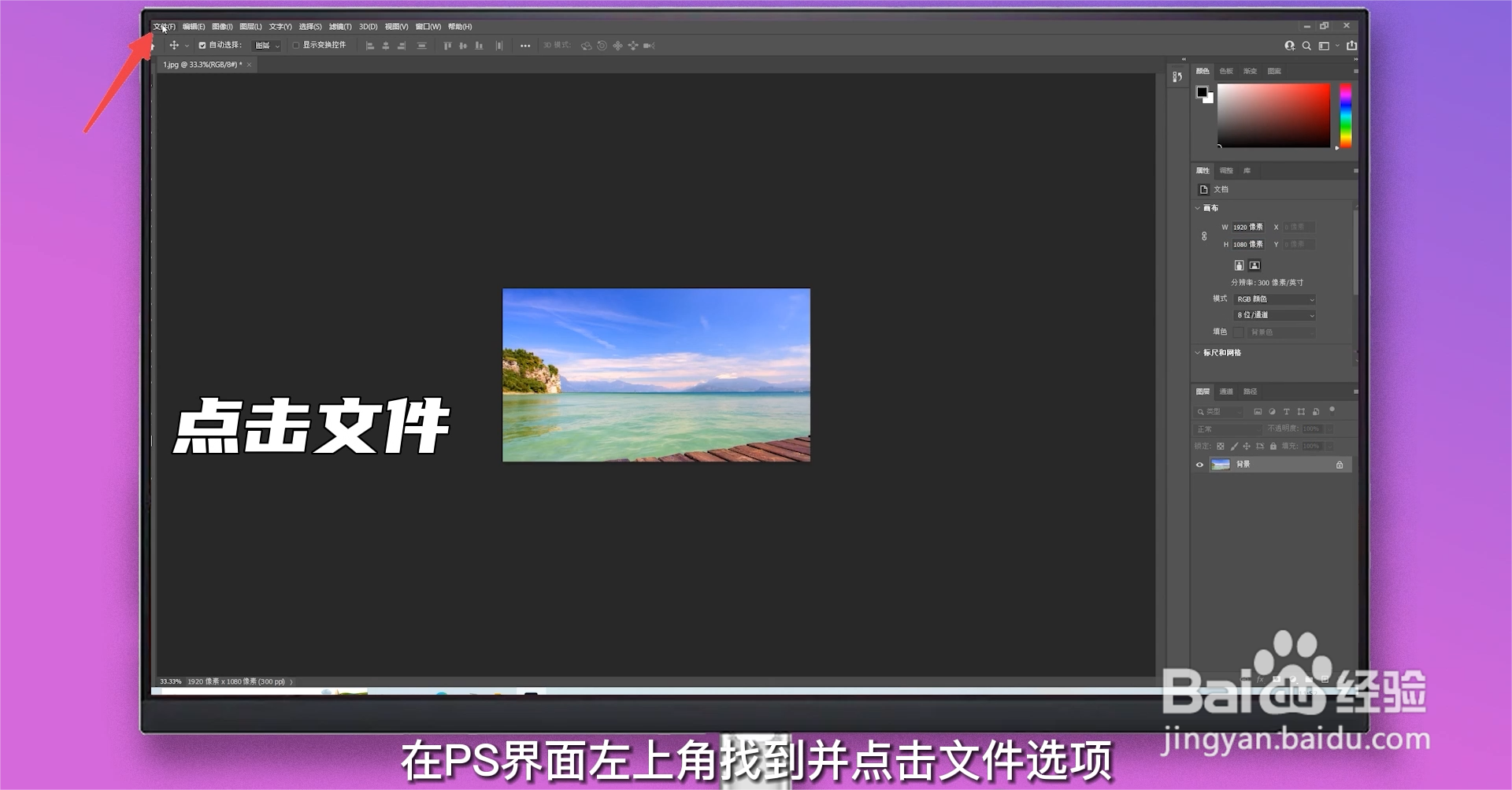Open the 图层 auto-select target dropdown
The width and height of the screenshot is (1512, 790).
coord(266,46)
